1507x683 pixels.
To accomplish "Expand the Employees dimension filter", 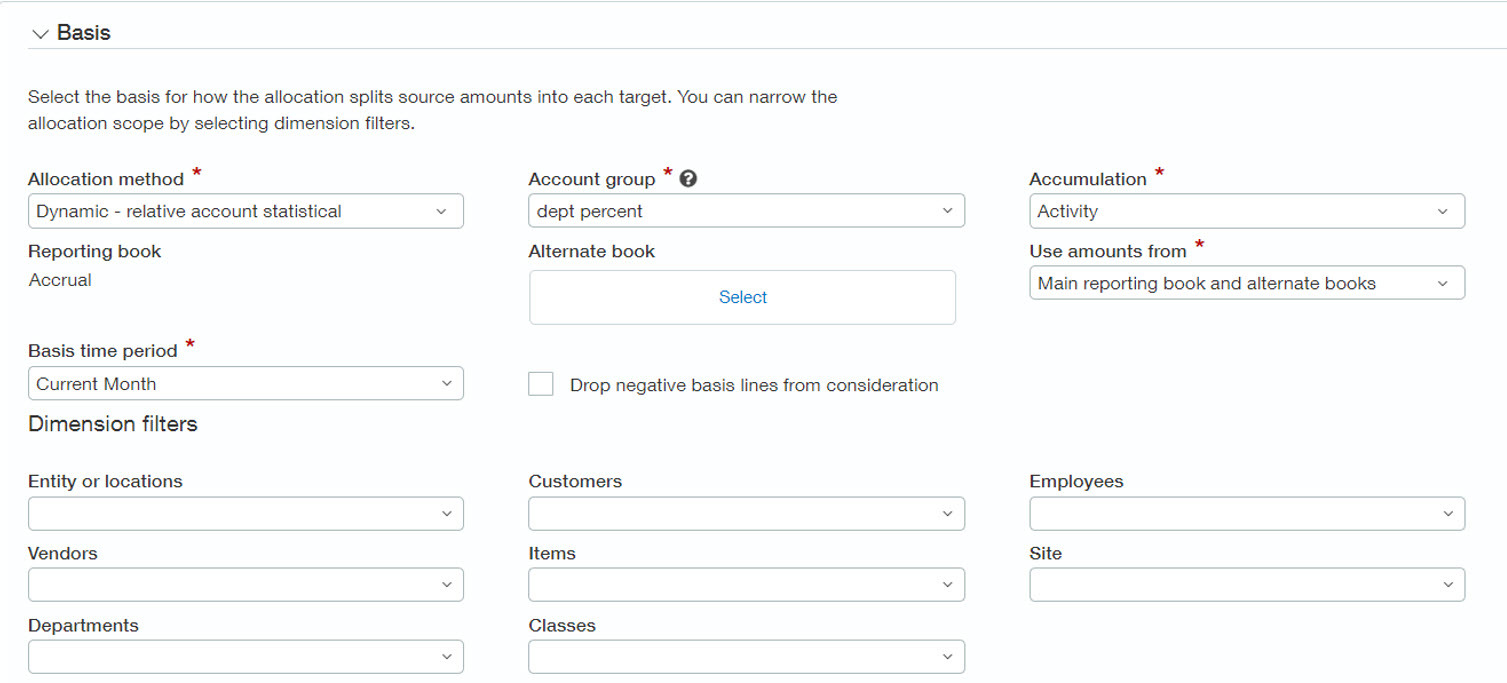I will point(1246,513).
